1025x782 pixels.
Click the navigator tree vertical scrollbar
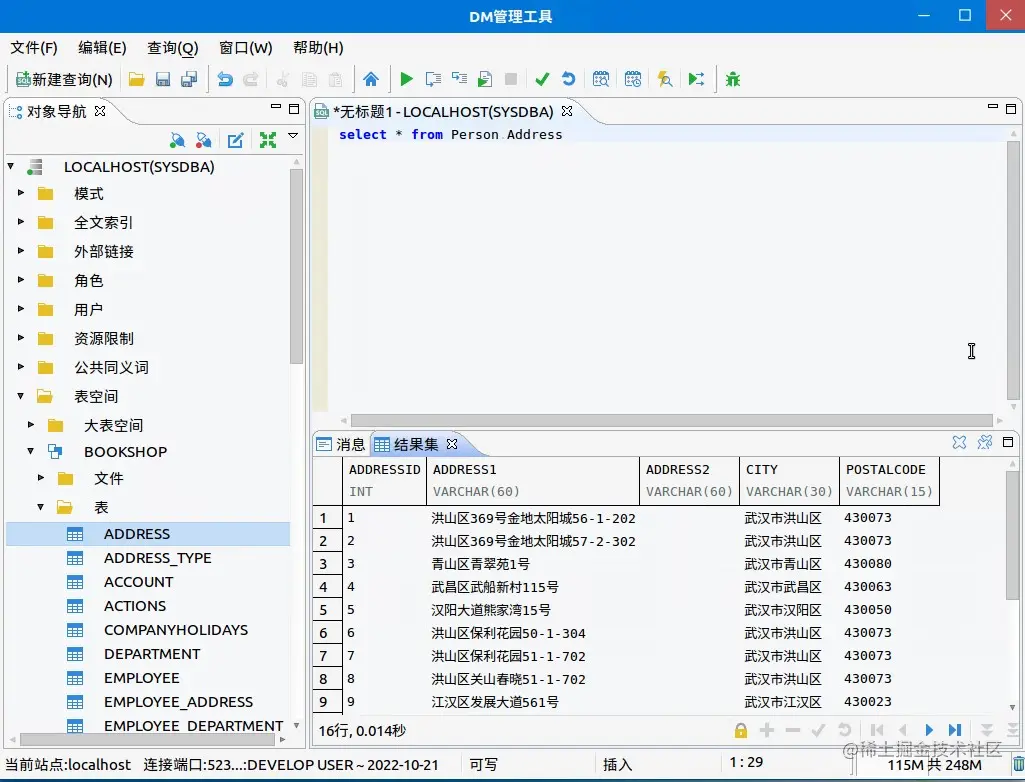295,266
